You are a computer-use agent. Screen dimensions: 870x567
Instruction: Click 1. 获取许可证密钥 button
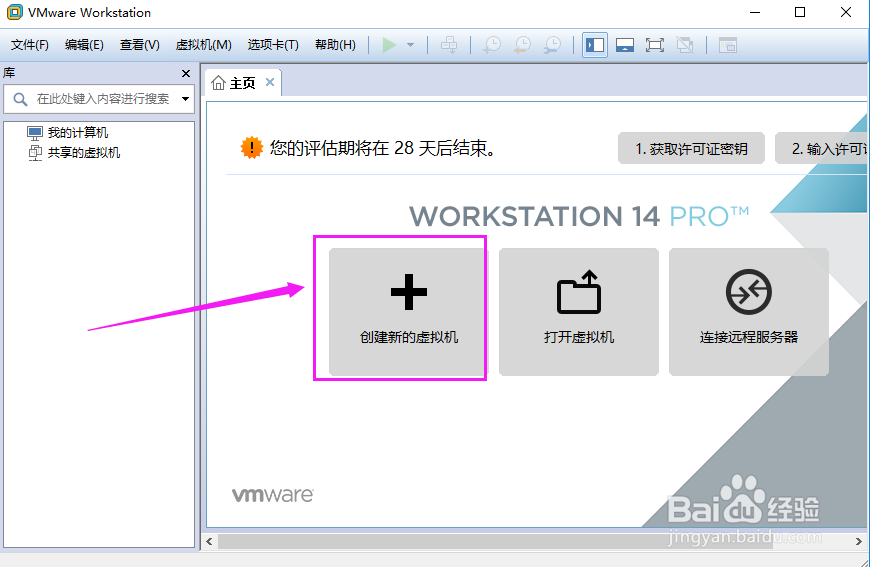(691, 149)
